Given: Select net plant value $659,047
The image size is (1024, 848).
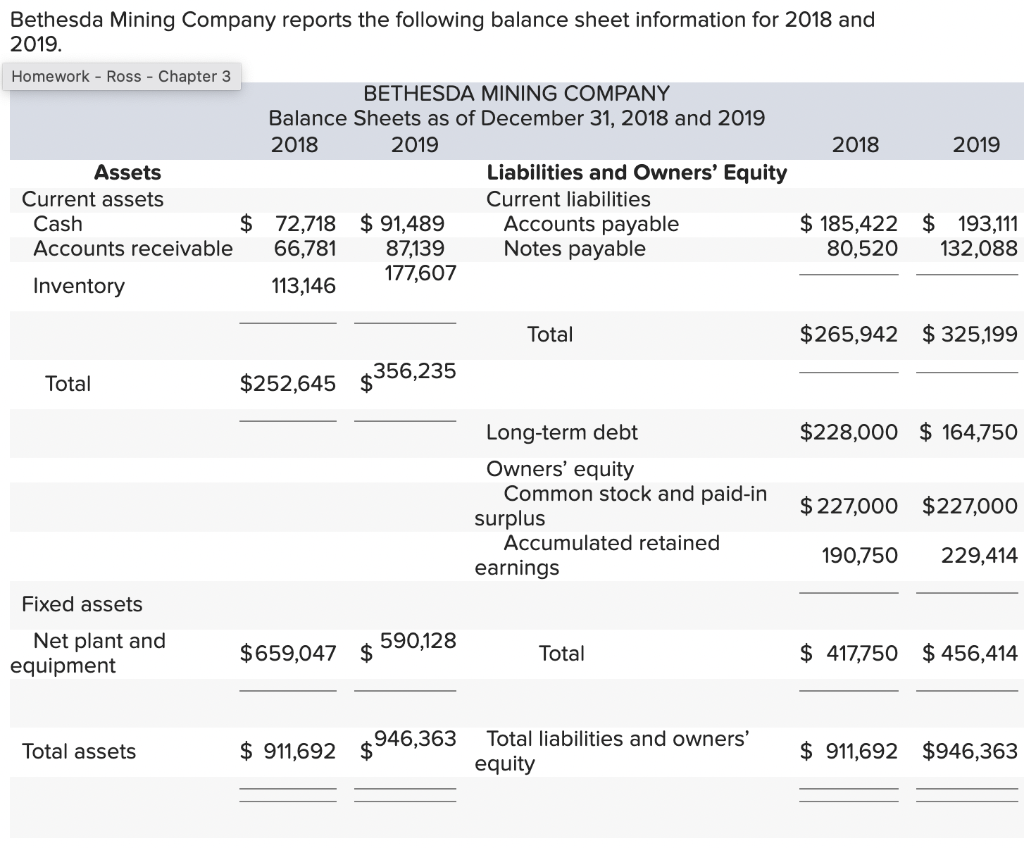Looking at the screenshot, I should [x=287, y=653].
